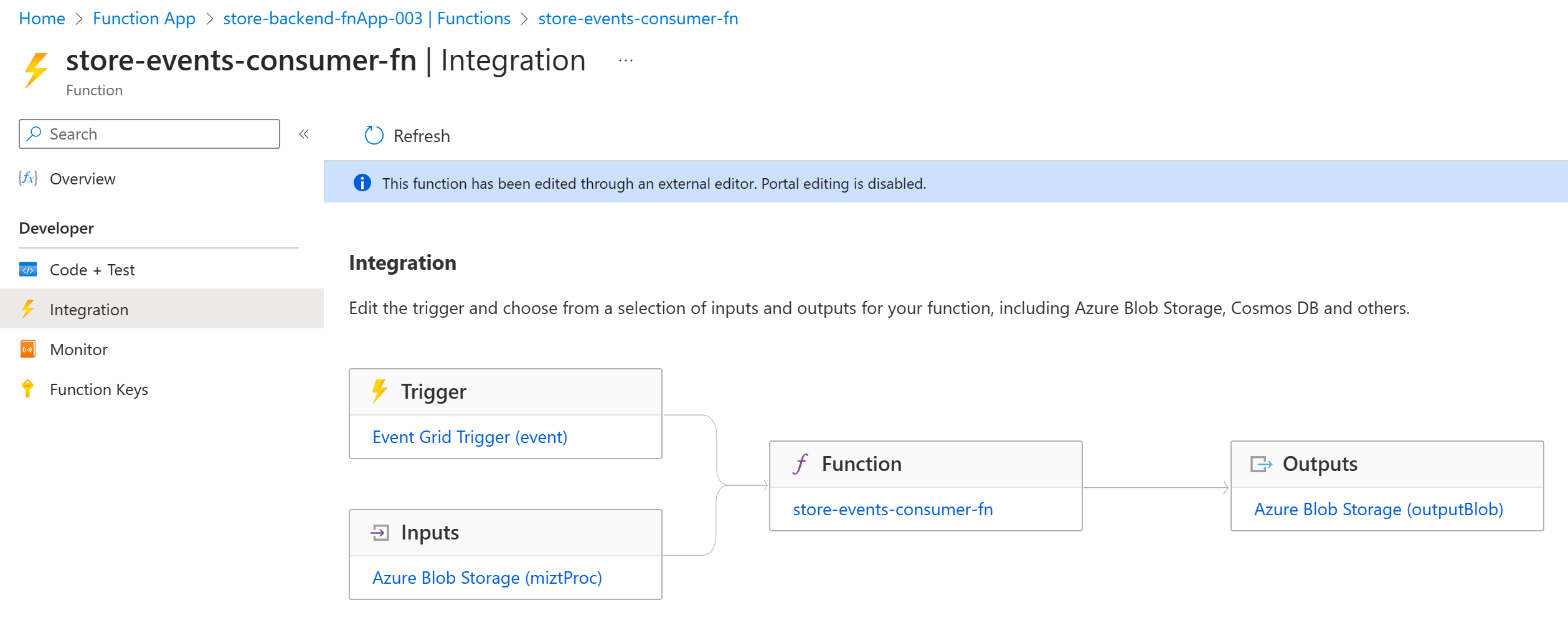
Task: Navigate to Home breadcrumb
Action: [42, 19]
